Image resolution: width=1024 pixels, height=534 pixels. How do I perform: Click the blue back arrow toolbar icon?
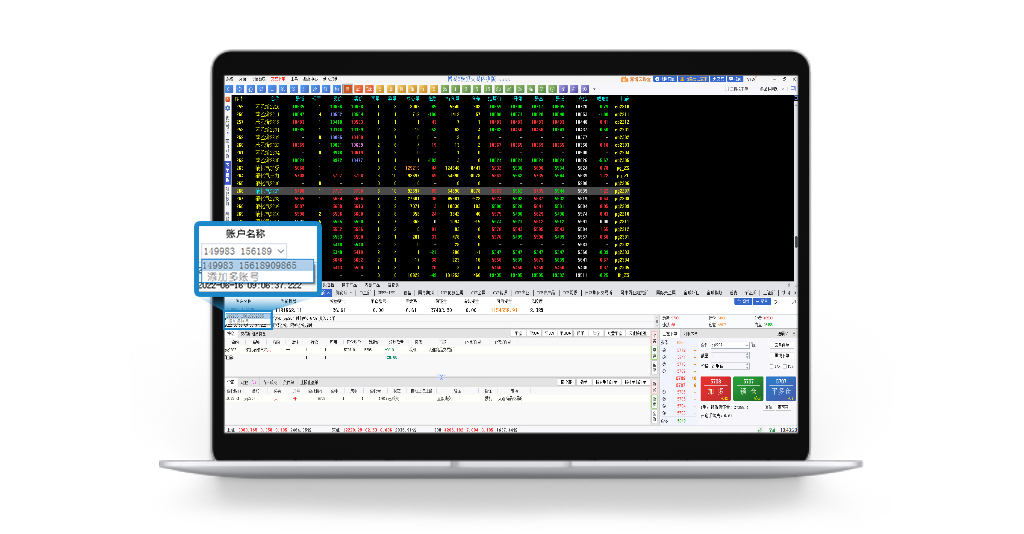click(229, 89)
